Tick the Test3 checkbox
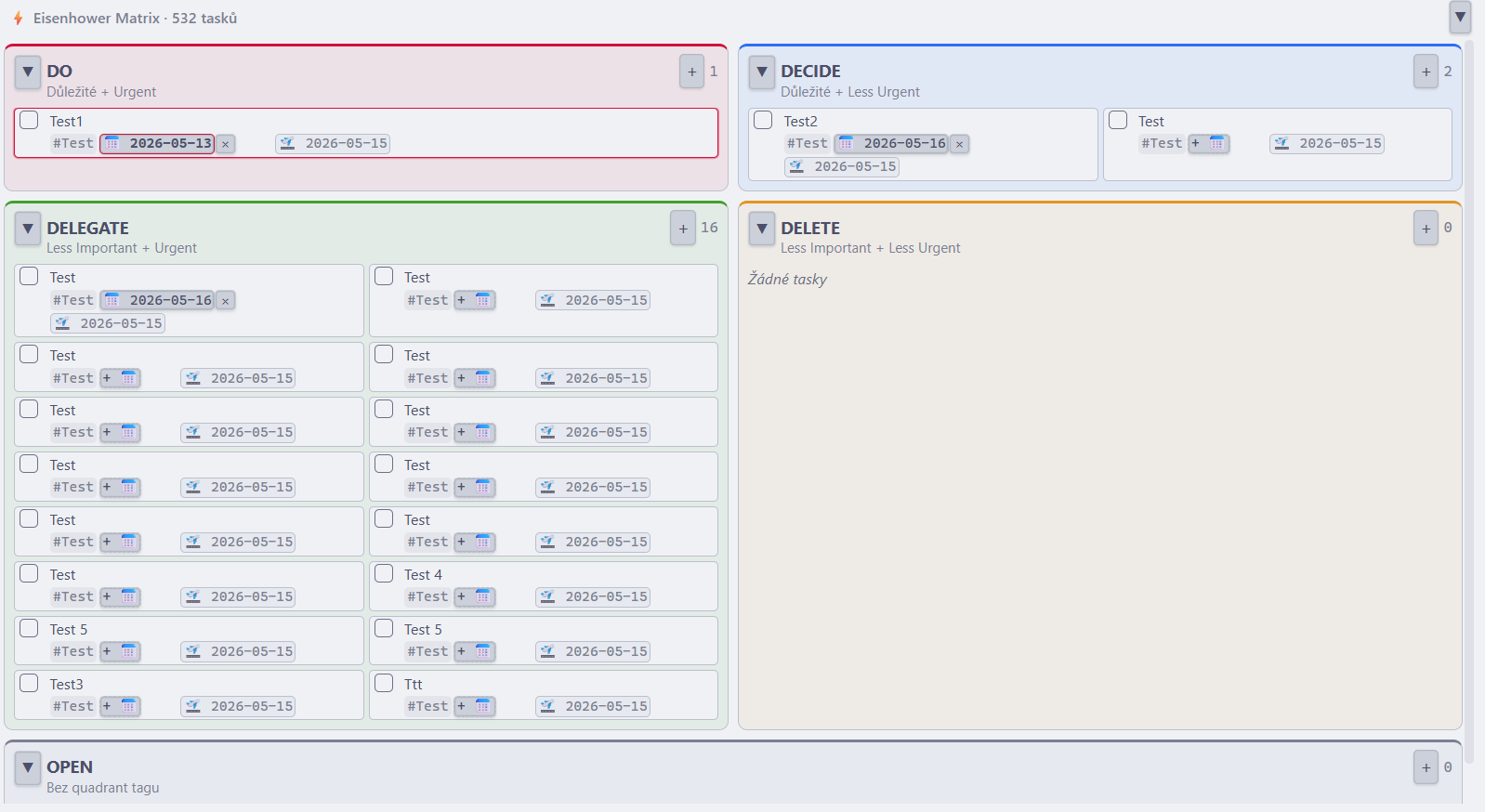This screenshot has width=1485, height=812. tap(29, 683)
